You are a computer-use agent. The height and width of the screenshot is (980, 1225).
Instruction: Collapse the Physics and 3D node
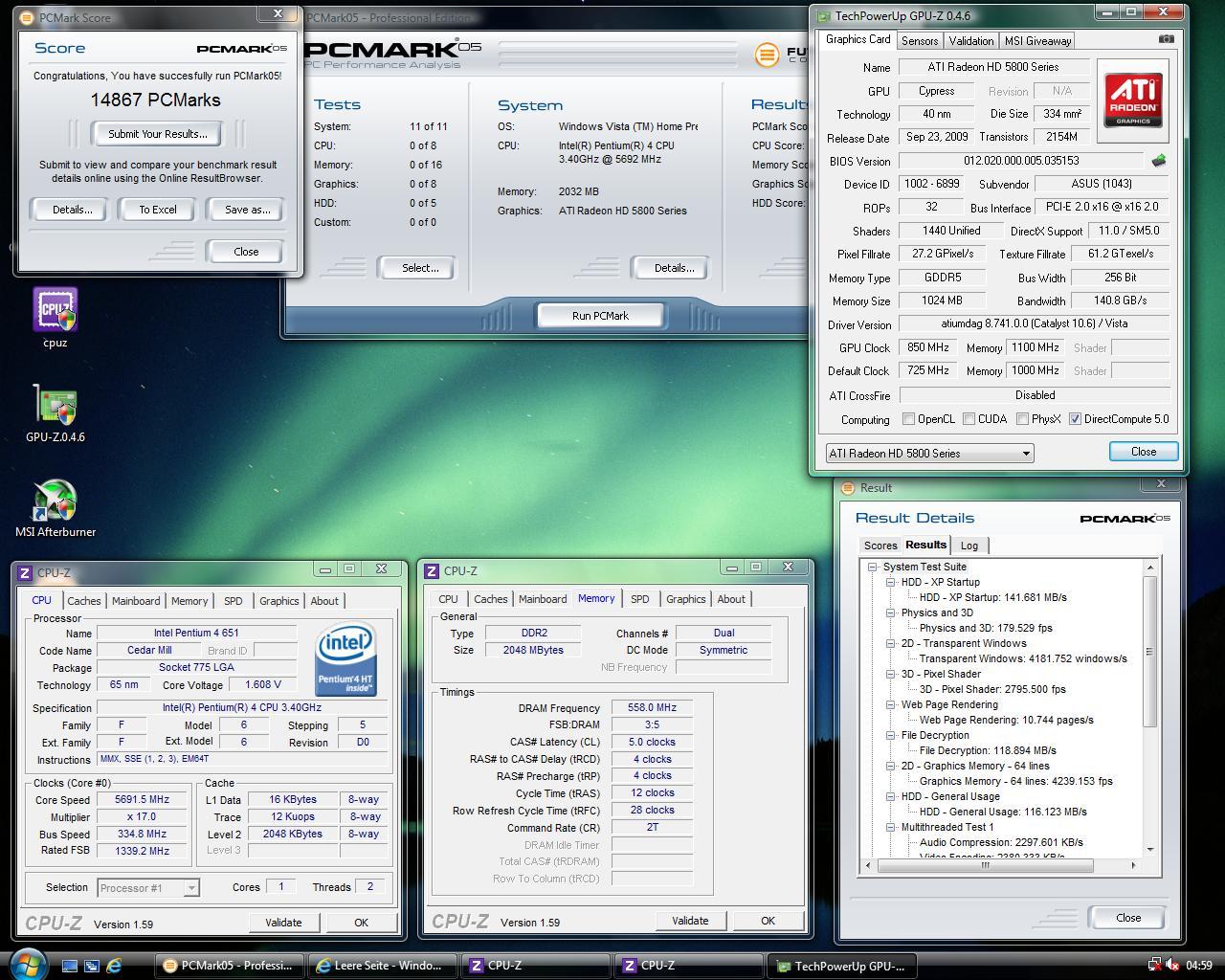pyautogui.click(x=890, y=612)
